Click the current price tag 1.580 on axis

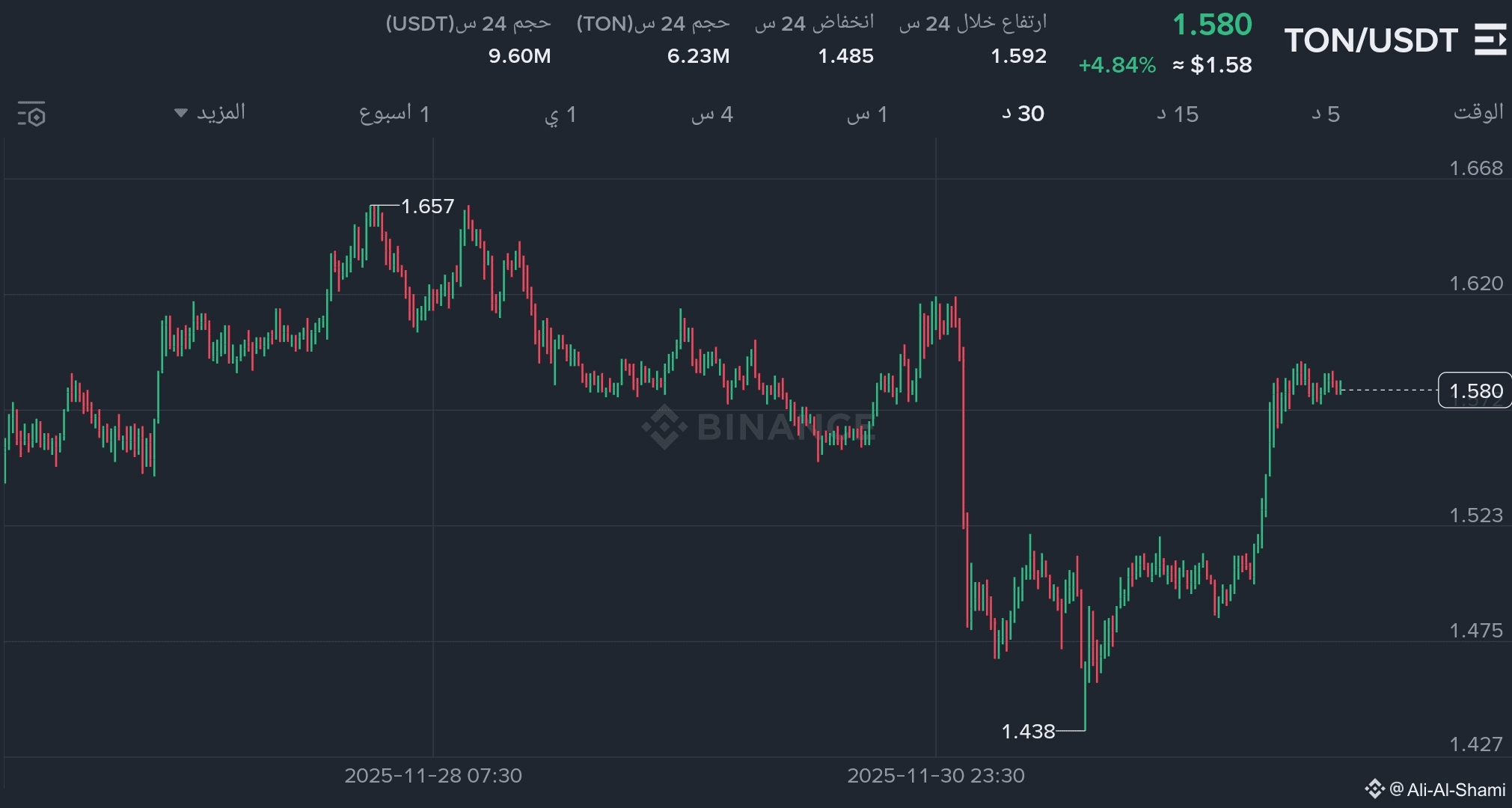pos(1475,391)
